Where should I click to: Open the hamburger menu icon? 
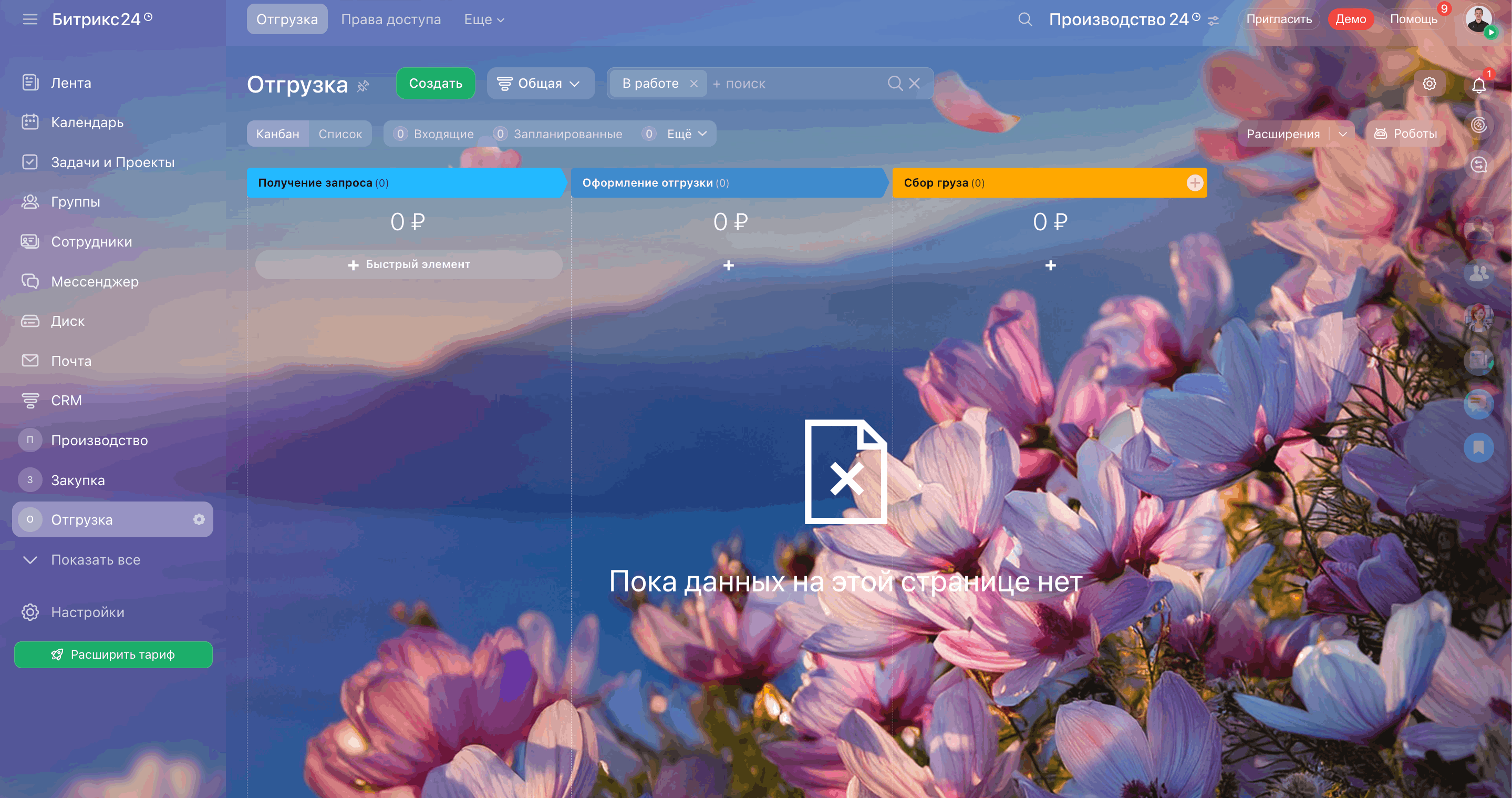[x=30, y=19]
